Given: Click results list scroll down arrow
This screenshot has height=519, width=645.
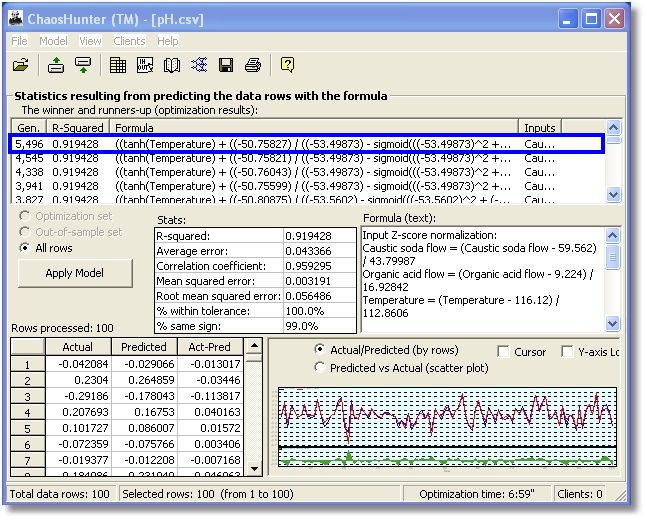Looking at the screenshot, I should pos(613,194).
